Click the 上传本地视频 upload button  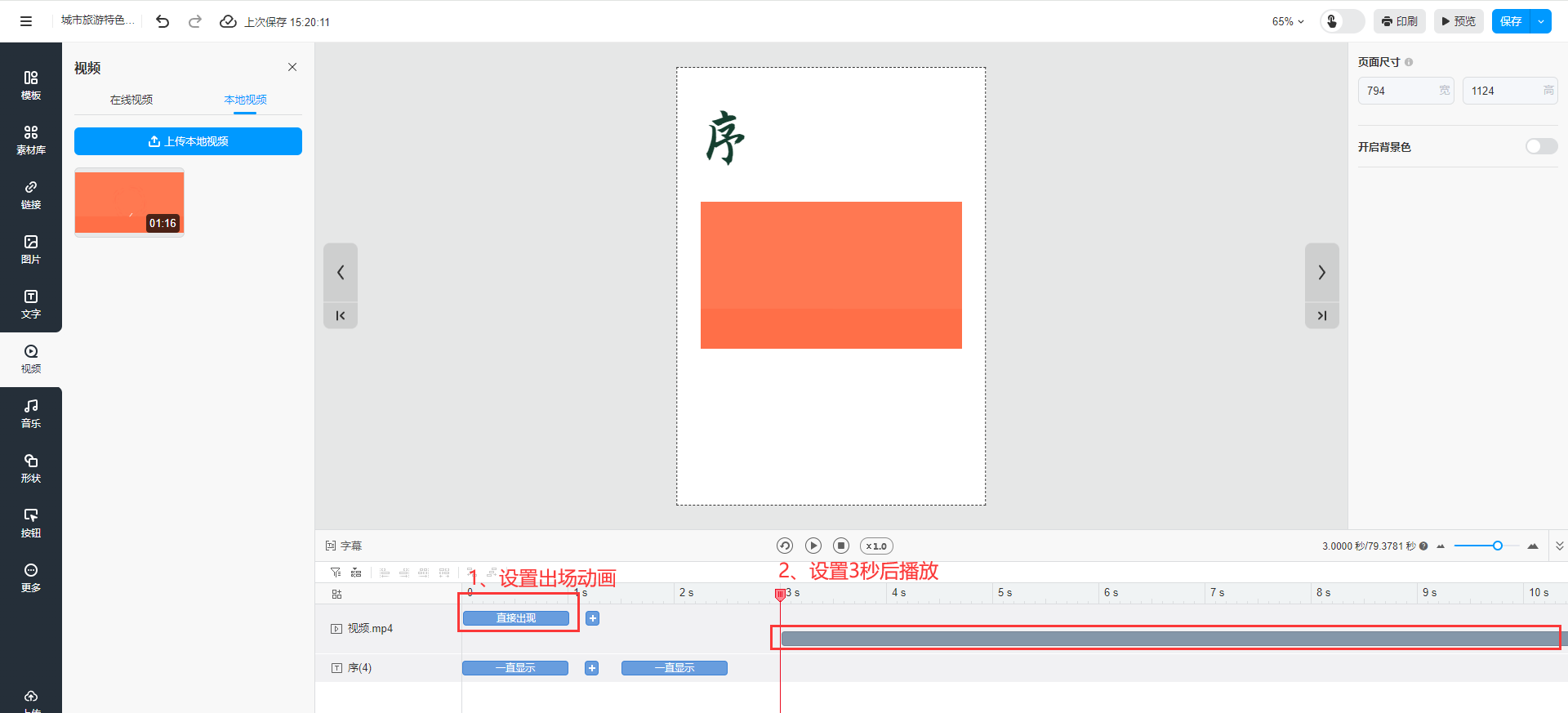coord(188,141)
